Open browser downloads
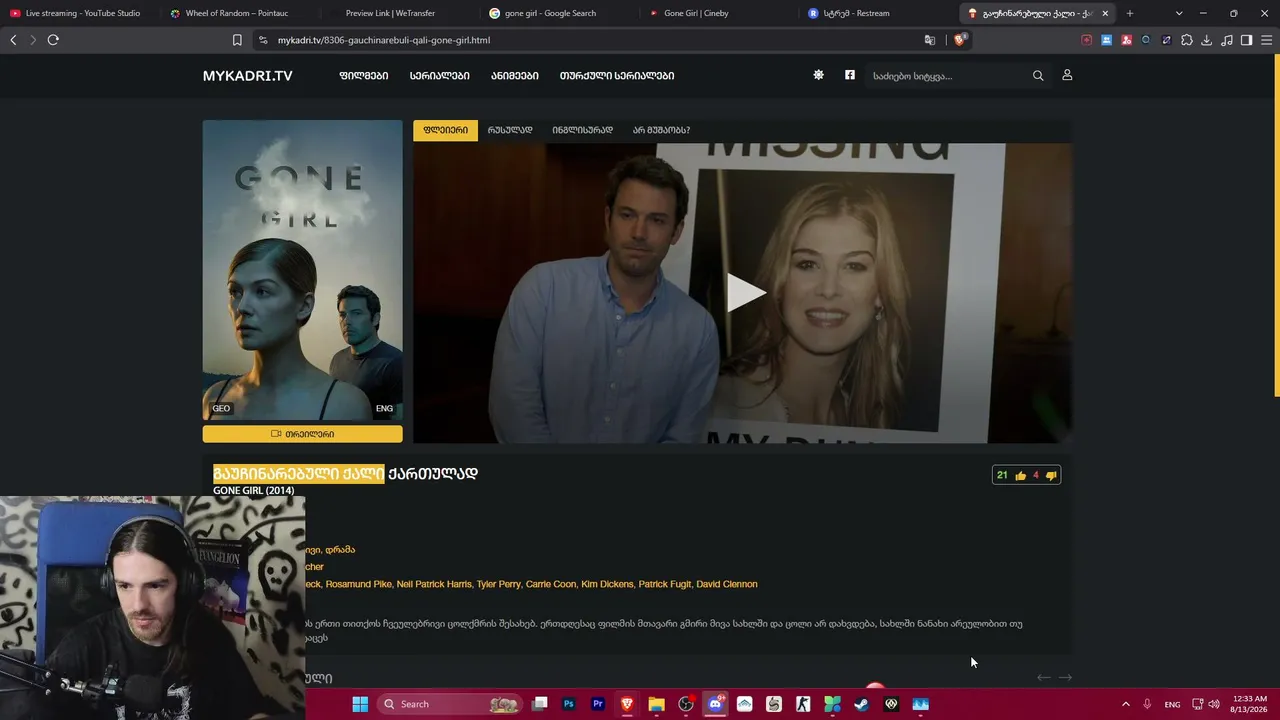This screenshot has height=720, width=1280. 1206,40
